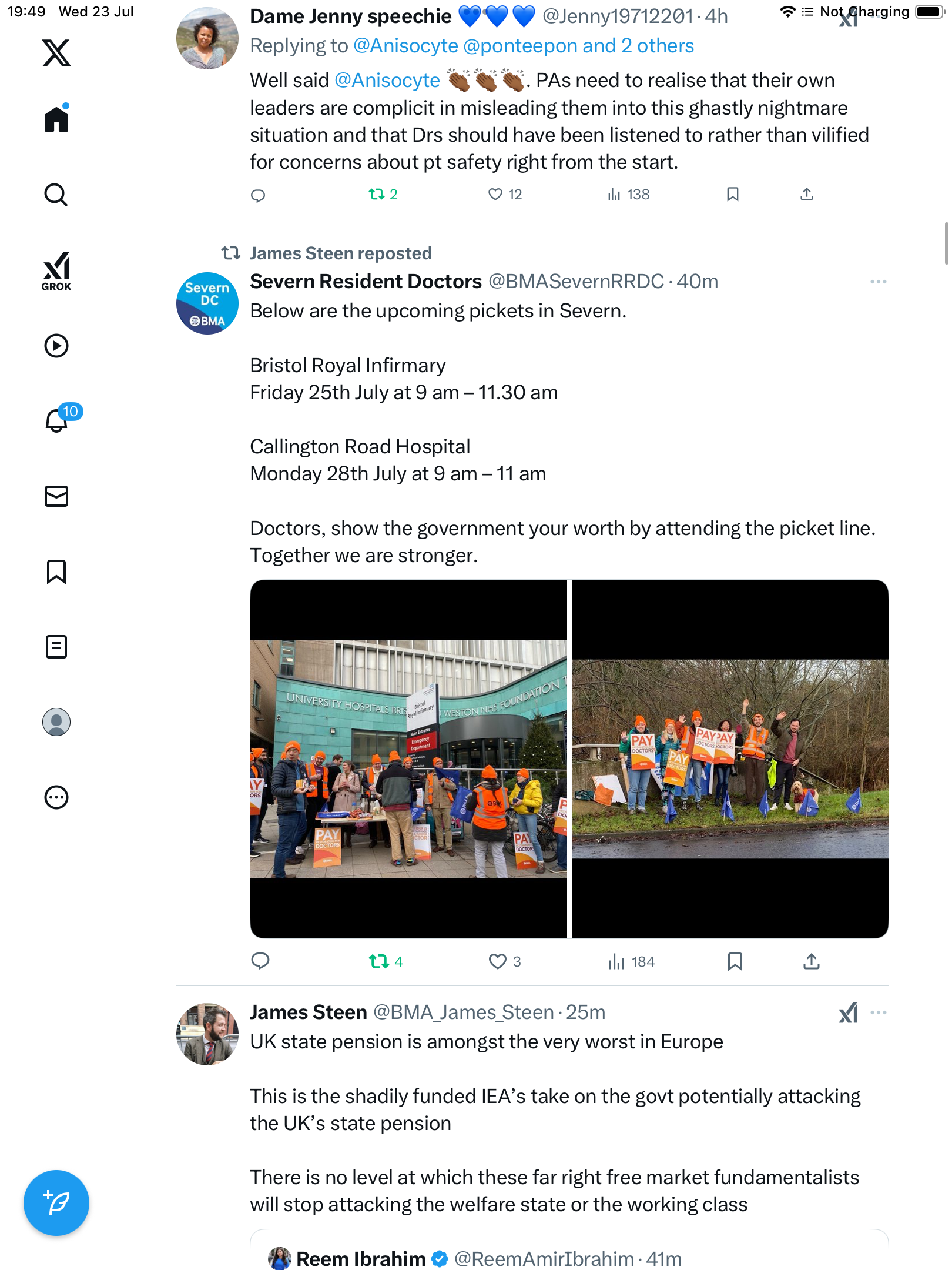Image resolution: width=952 pixels, height=1270 pixels.
Task: Open more options on Severn Resident Doctors post
Action: click(879, 282)
